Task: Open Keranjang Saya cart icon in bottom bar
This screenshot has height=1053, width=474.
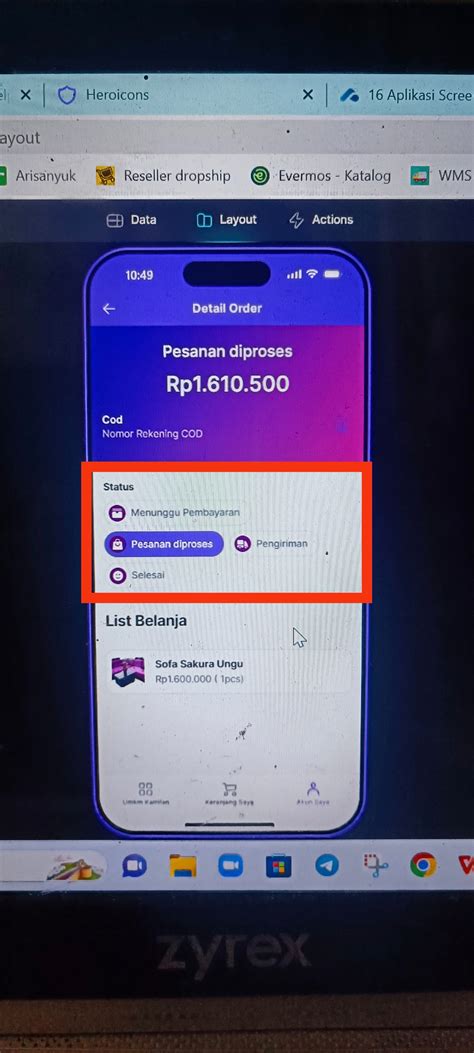Action: click(x=229, y=788)
